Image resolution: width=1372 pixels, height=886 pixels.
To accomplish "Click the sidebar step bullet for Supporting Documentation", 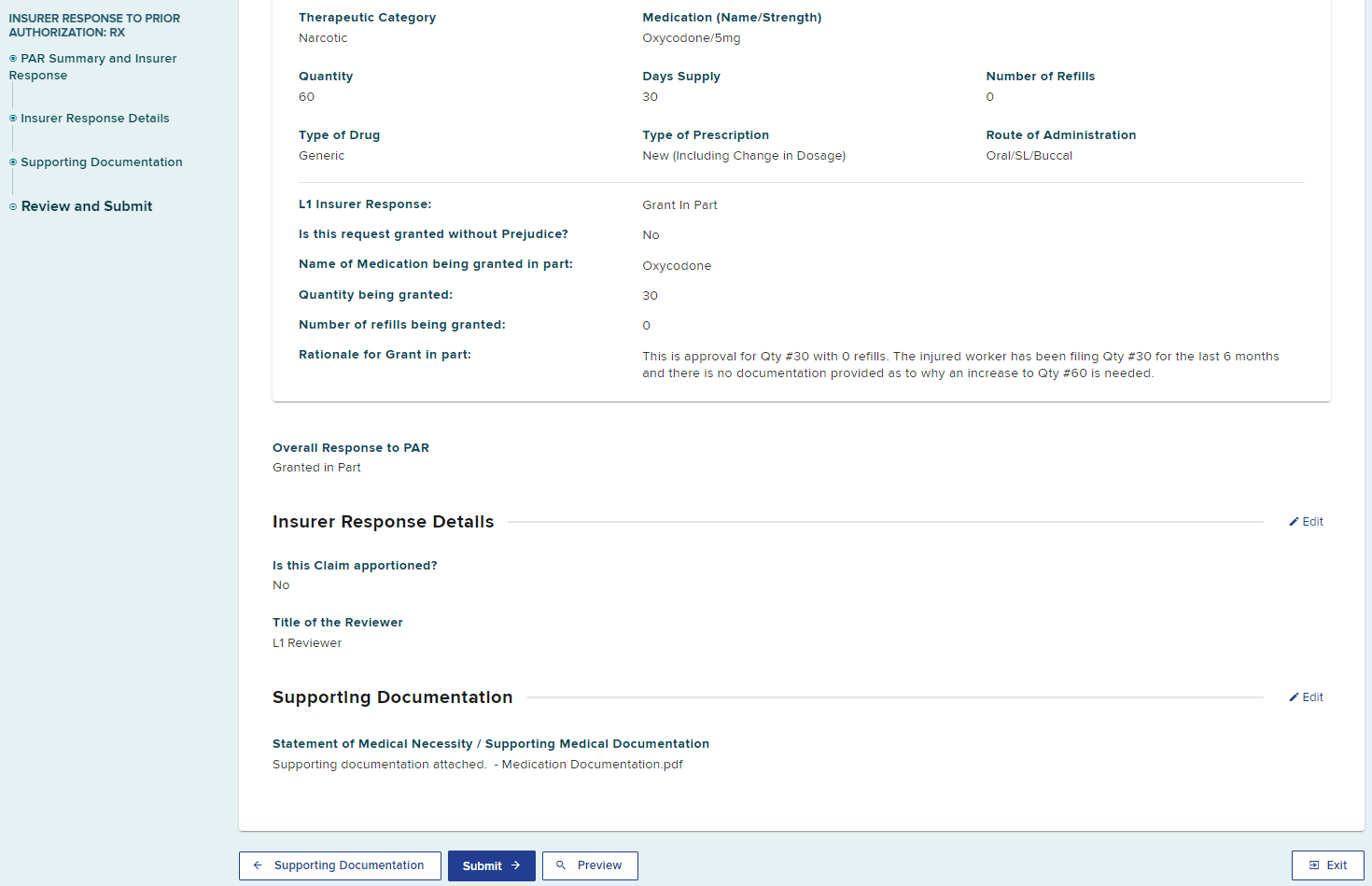I will click(x=13, y=162).
